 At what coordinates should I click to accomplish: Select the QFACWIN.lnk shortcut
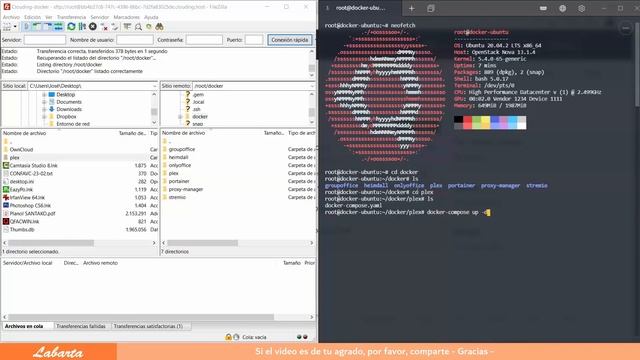coord(24,221)
